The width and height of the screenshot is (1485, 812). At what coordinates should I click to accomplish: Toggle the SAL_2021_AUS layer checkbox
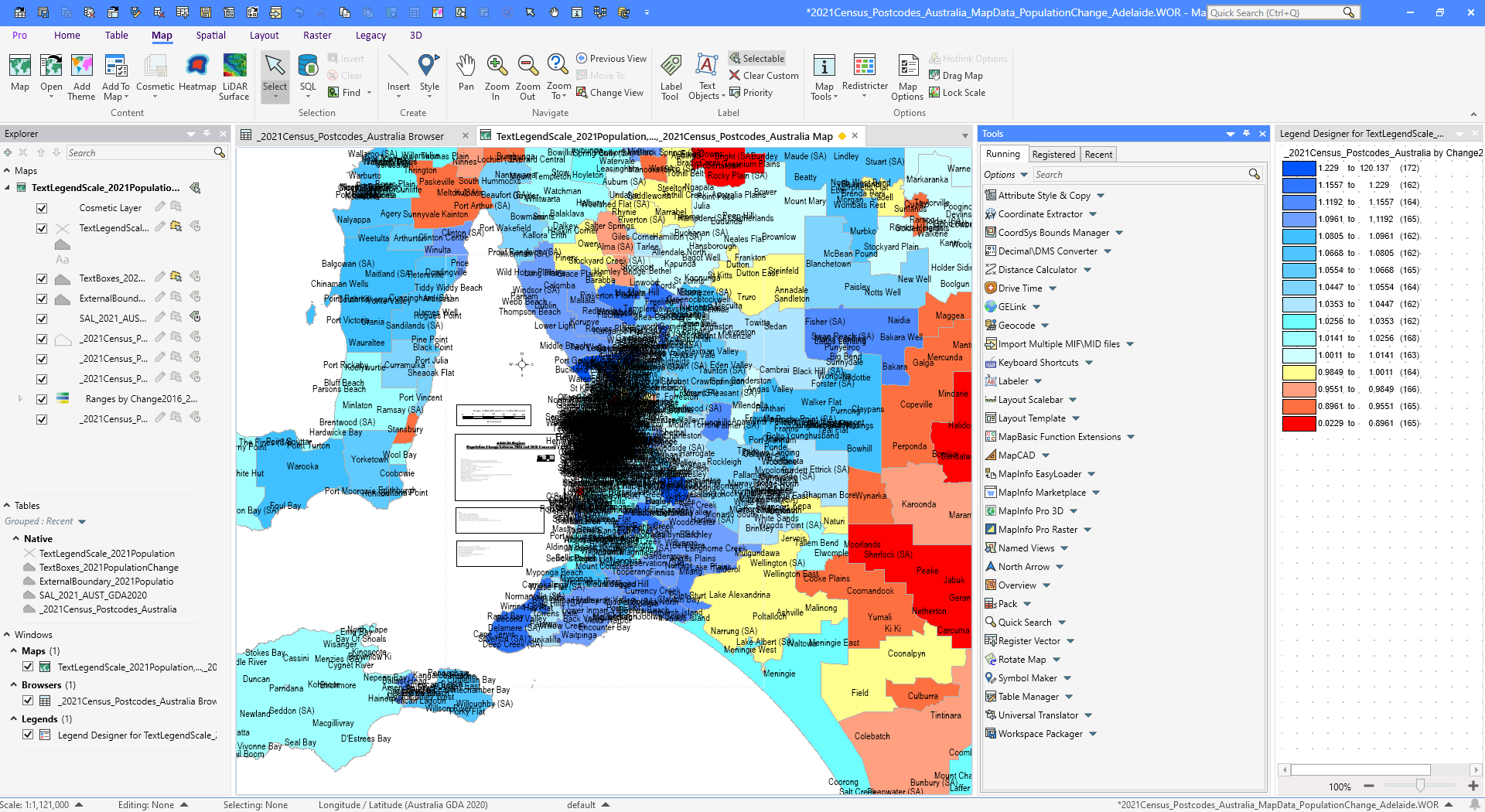click(42, 319)
